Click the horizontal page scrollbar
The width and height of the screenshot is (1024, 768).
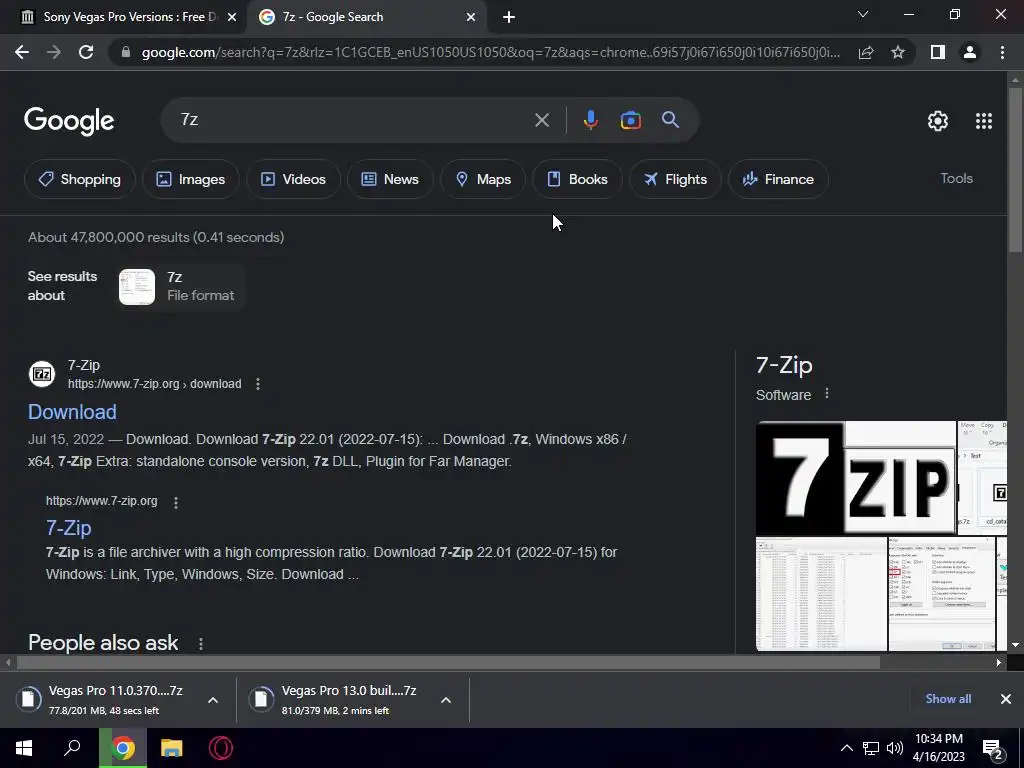click(448, 662)
